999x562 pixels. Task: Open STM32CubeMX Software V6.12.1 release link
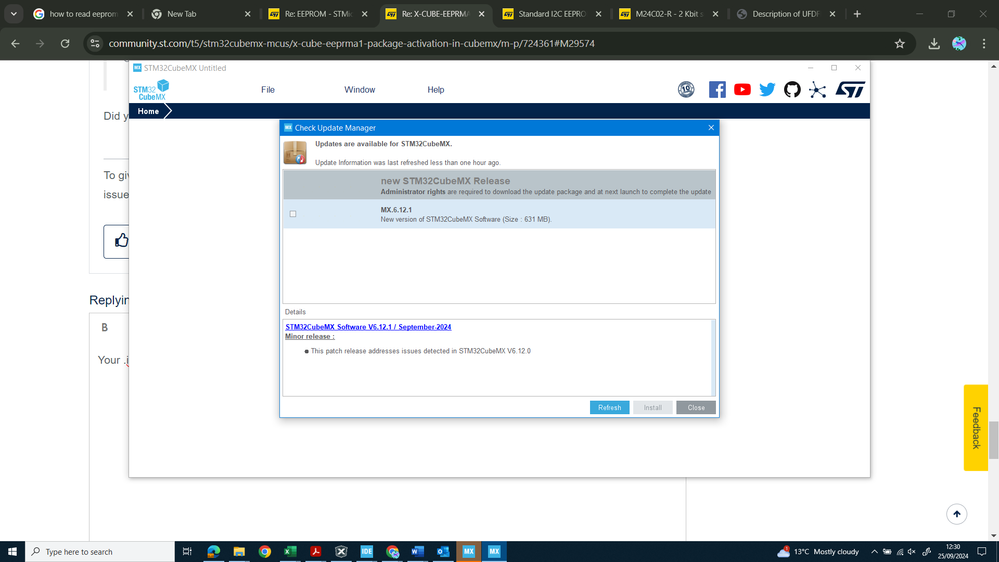click(368, 327)
